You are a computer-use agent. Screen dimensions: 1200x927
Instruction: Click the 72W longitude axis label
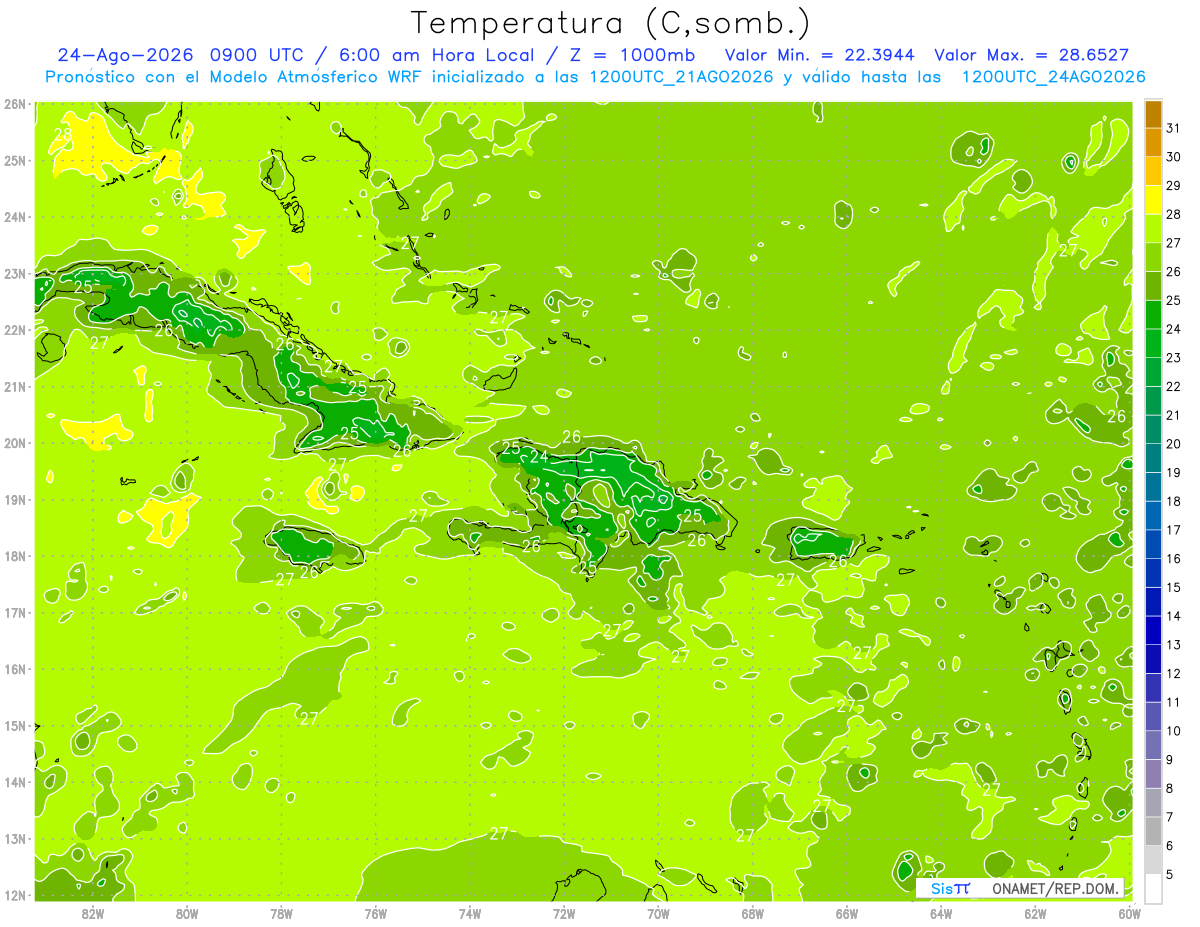(564, 913)
